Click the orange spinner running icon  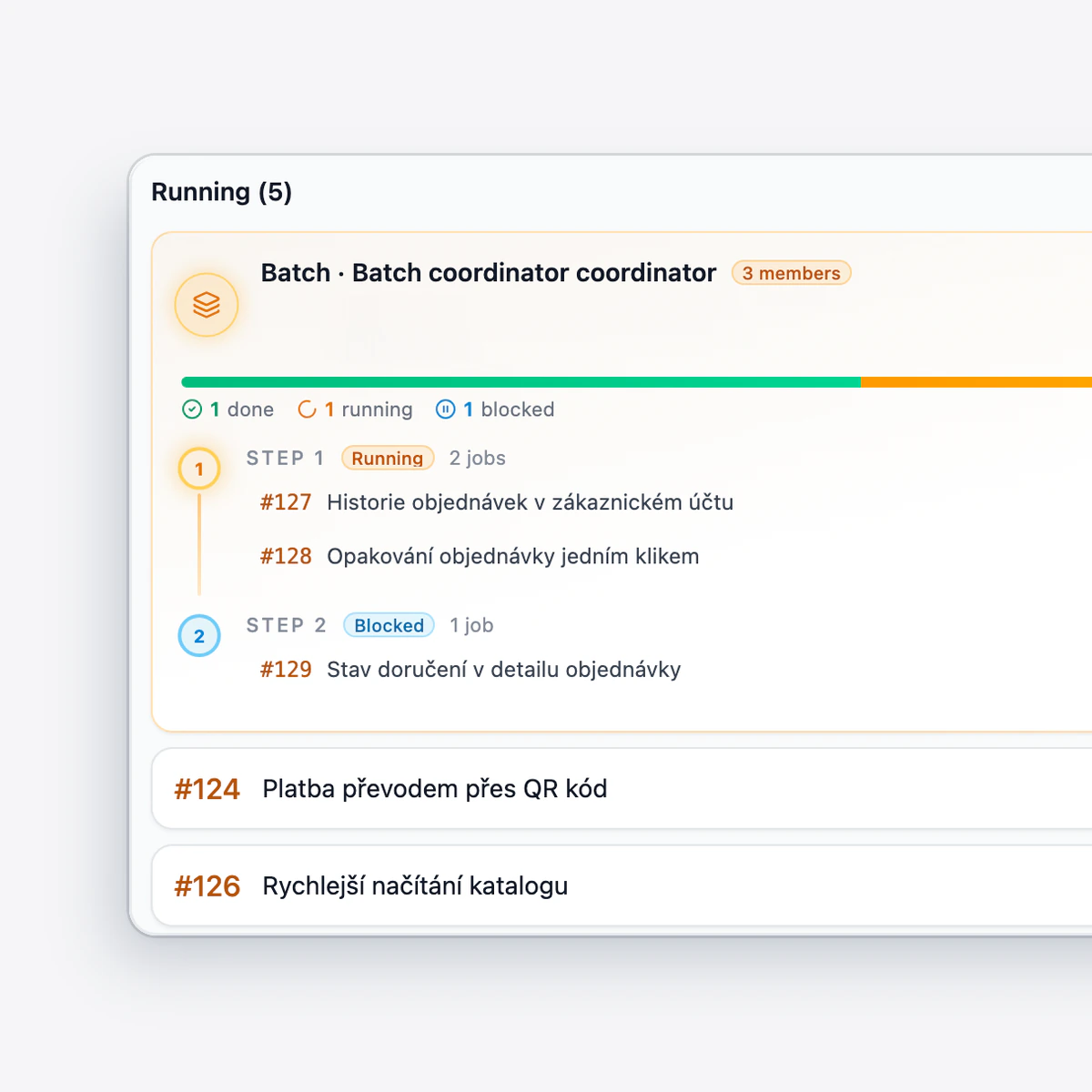[308, 409]
